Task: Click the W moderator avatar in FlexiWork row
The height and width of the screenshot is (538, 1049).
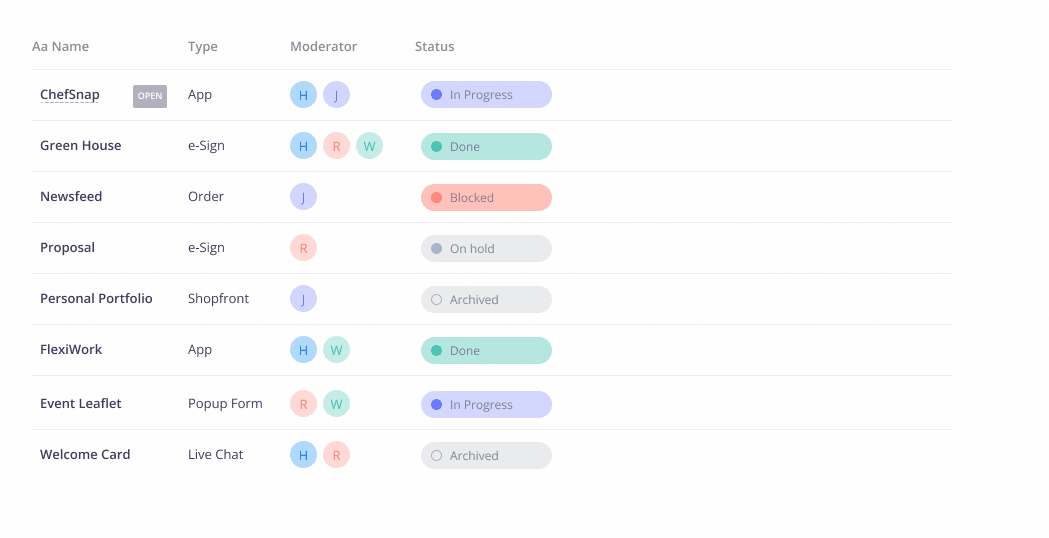Action: coord(336,350)
